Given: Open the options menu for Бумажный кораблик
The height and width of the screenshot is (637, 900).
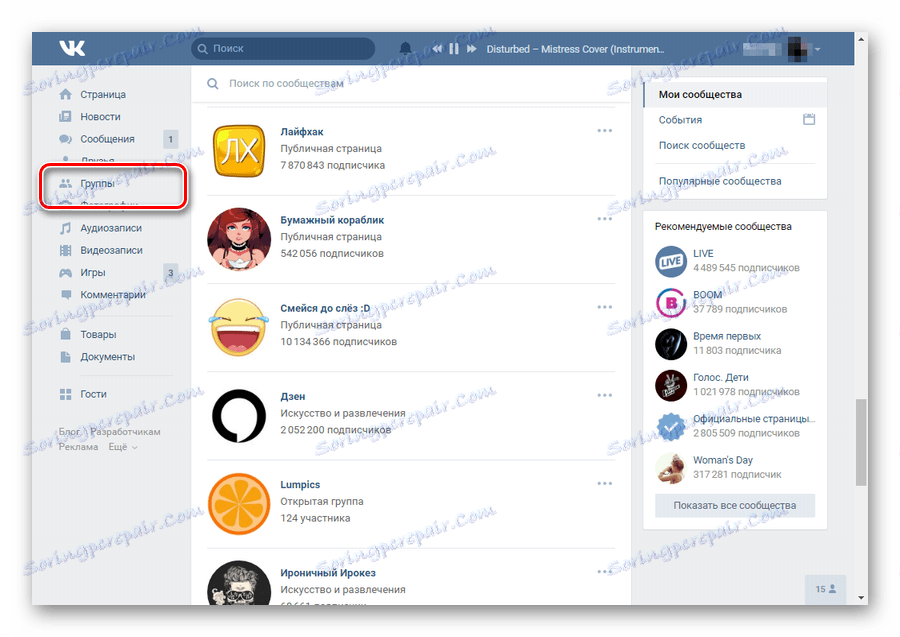Looking at the screenshot, I should coord(604,218).
